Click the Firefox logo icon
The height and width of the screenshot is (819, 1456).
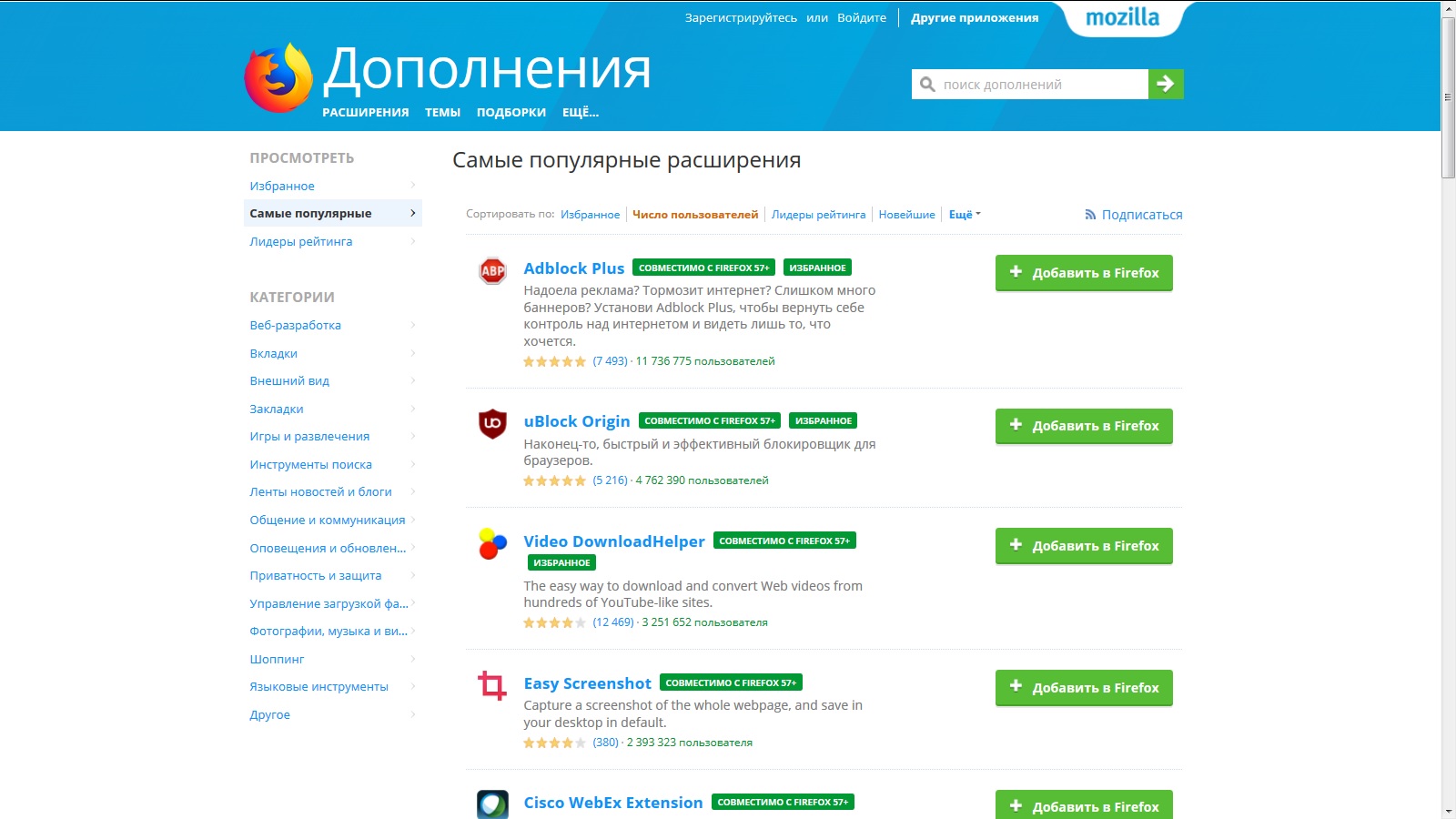click(x=278, y=77)
